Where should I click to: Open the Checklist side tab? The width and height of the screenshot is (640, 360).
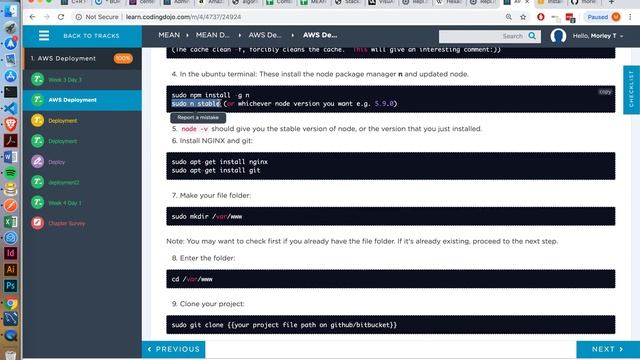click(x=631, y=90)
